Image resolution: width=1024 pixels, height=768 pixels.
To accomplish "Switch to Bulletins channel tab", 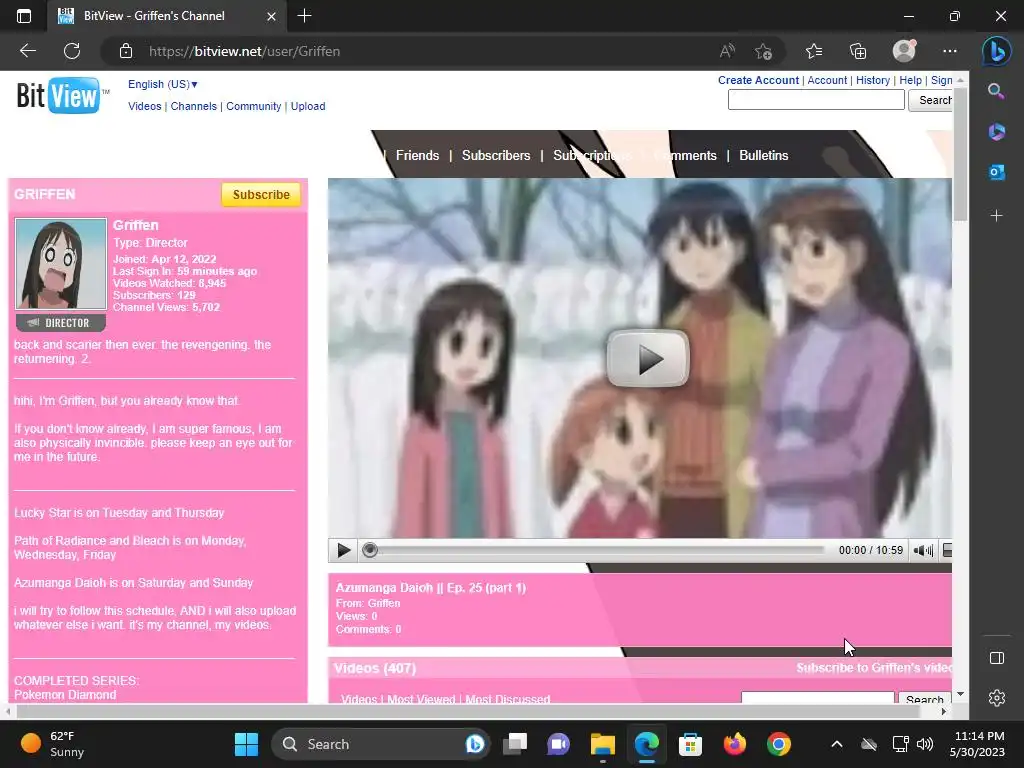I will click(x=763, y=155).
